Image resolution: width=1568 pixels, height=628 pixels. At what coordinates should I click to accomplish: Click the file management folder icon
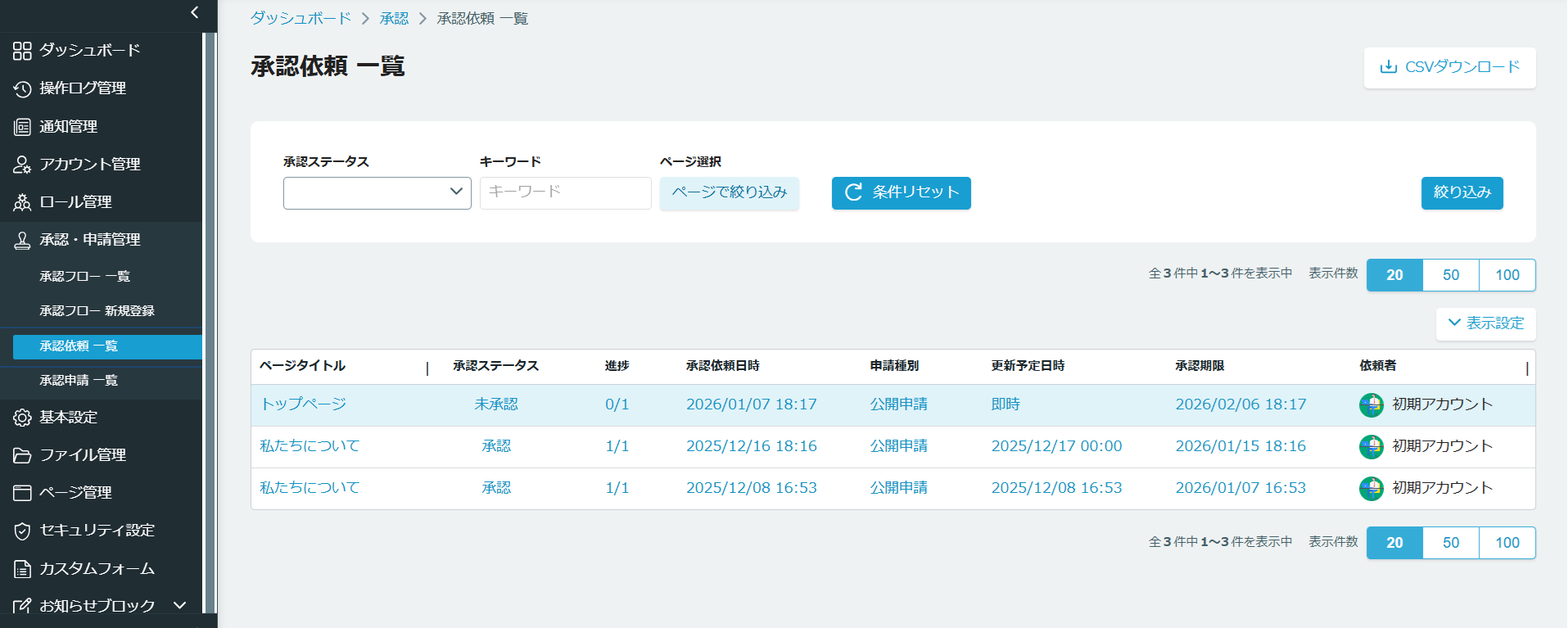pos(22,455)
